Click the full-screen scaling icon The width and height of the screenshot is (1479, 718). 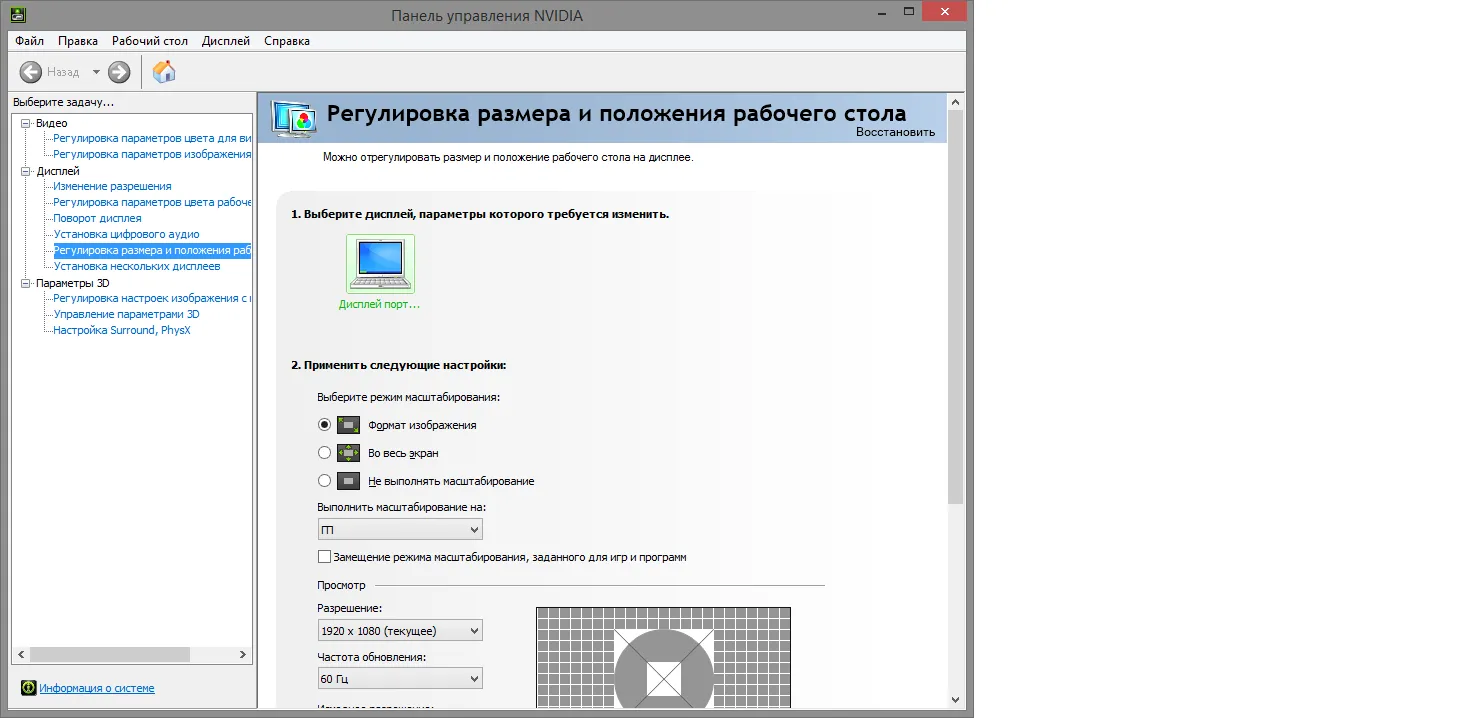tap(348, 452)
